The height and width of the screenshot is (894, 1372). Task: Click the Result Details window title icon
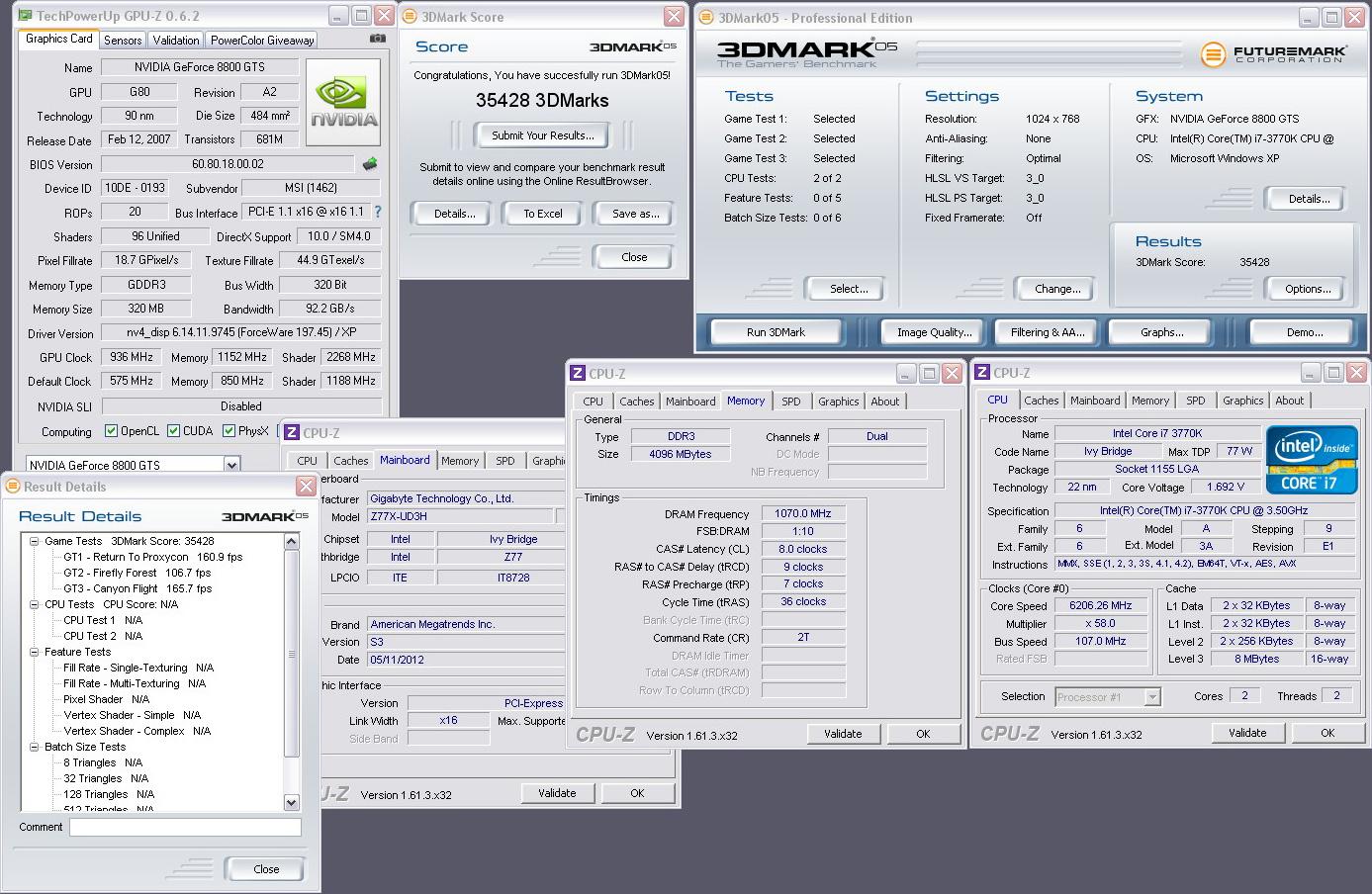click(x=13, y=487)
